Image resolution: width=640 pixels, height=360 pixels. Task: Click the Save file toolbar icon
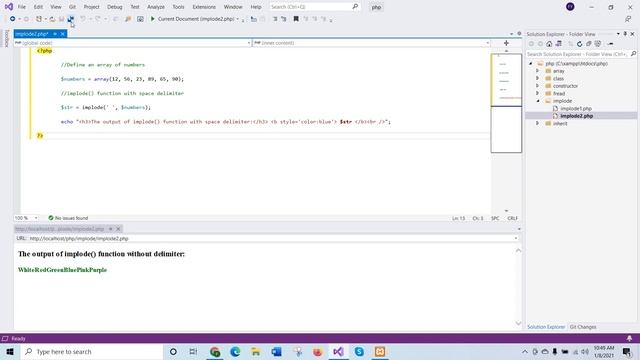[x=62, y=19]
